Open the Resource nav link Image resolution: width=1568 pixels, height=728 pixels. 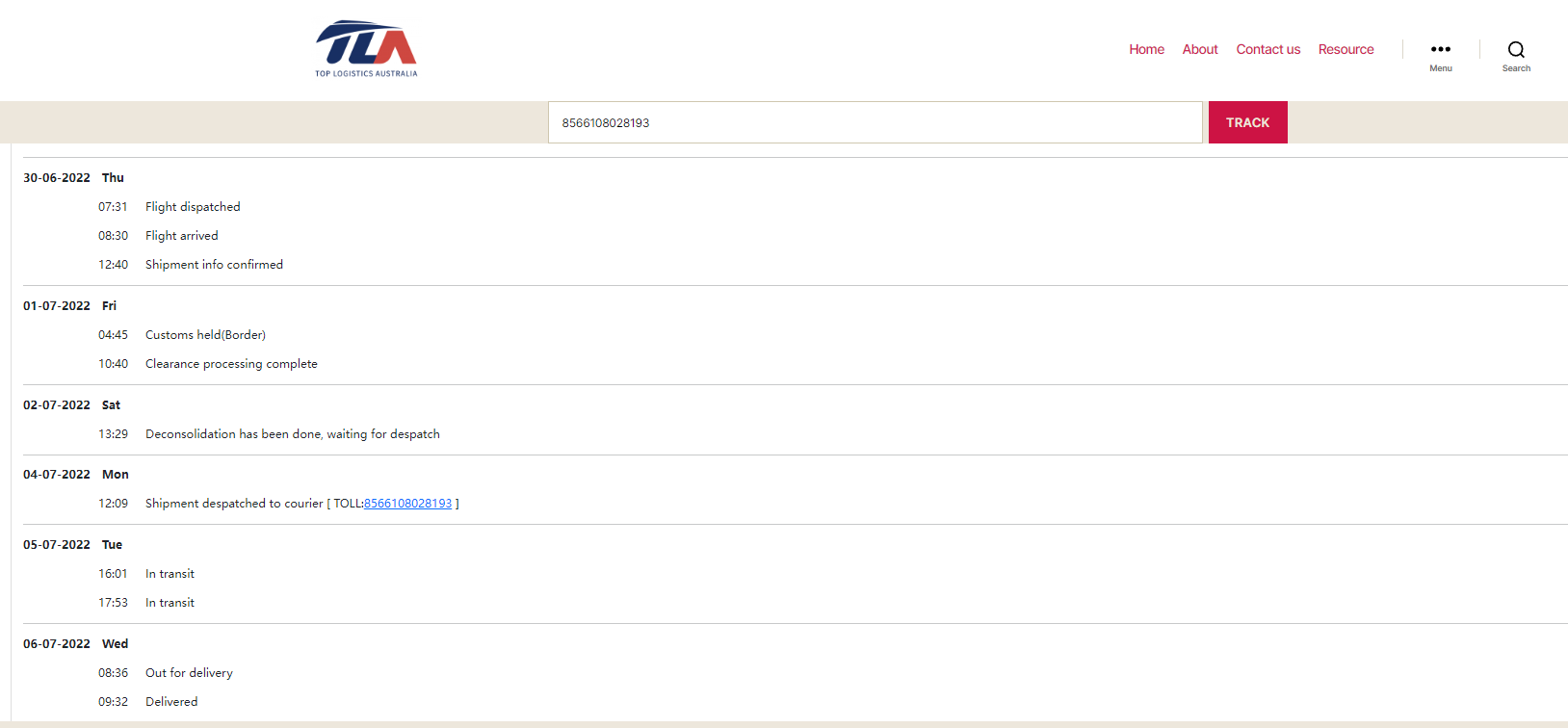tap(1346, 49)
